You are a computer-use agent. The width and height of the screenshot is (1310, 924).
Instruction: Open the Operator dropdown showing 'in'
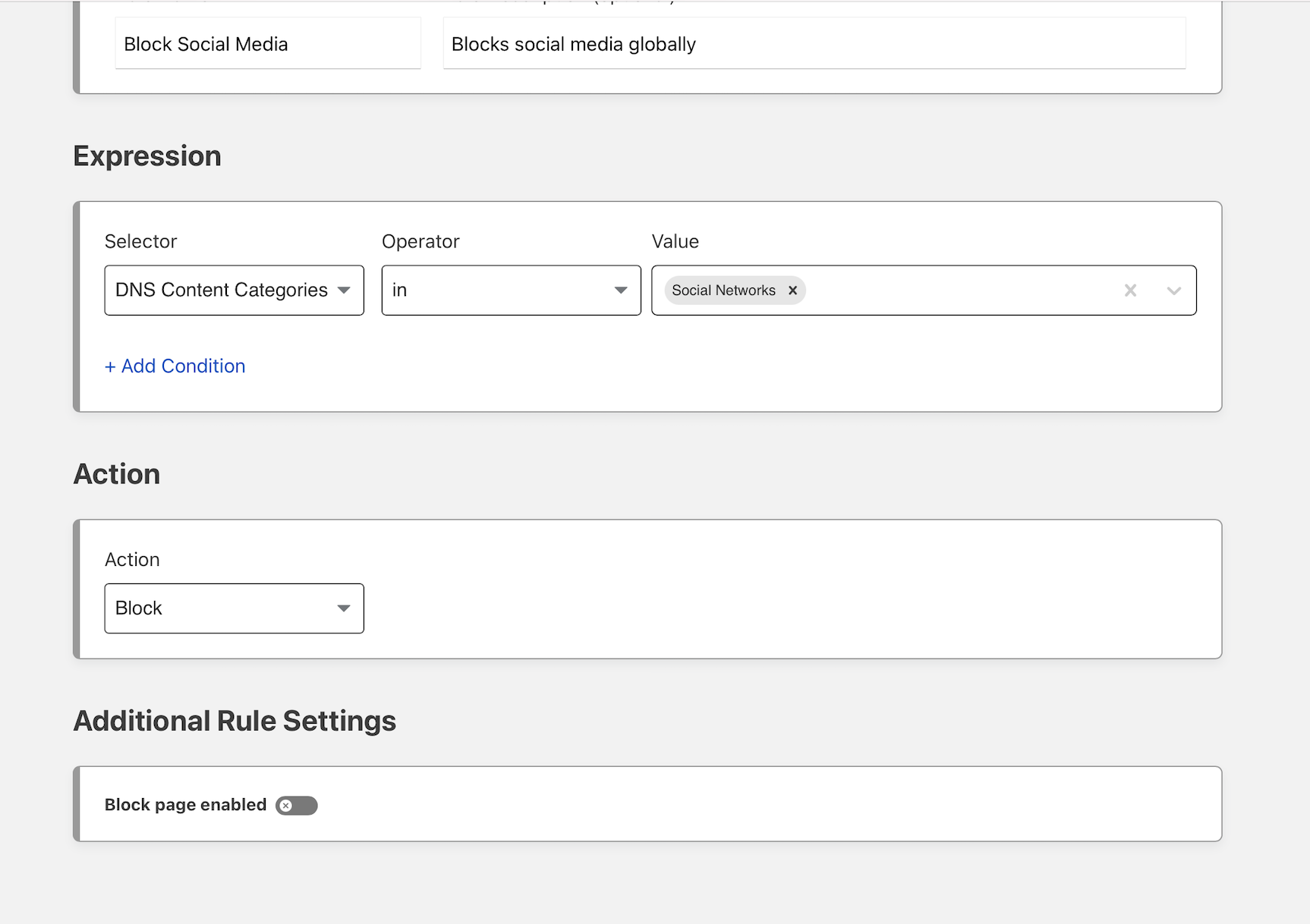pyautogui.click(x=511, y=291)
